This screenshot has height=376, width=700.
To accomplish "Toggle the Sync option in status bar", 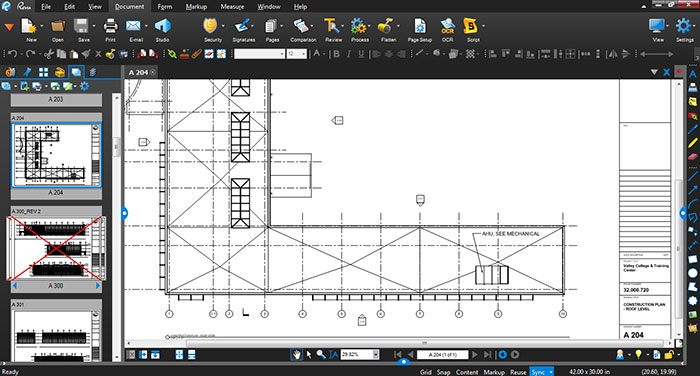I will click(538, 372).
